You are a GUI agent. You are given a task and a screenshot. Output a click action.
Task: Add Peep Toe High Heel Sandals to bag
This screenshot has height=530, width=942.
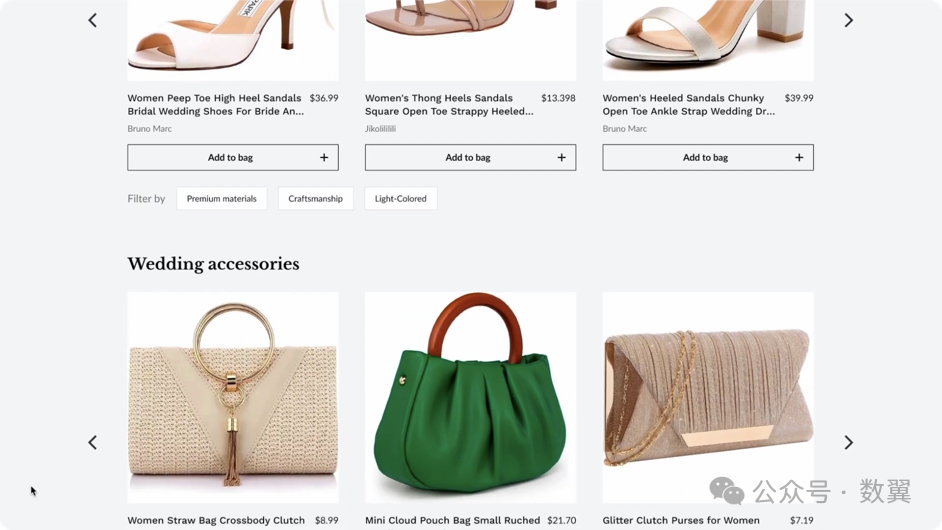(231, 157)
